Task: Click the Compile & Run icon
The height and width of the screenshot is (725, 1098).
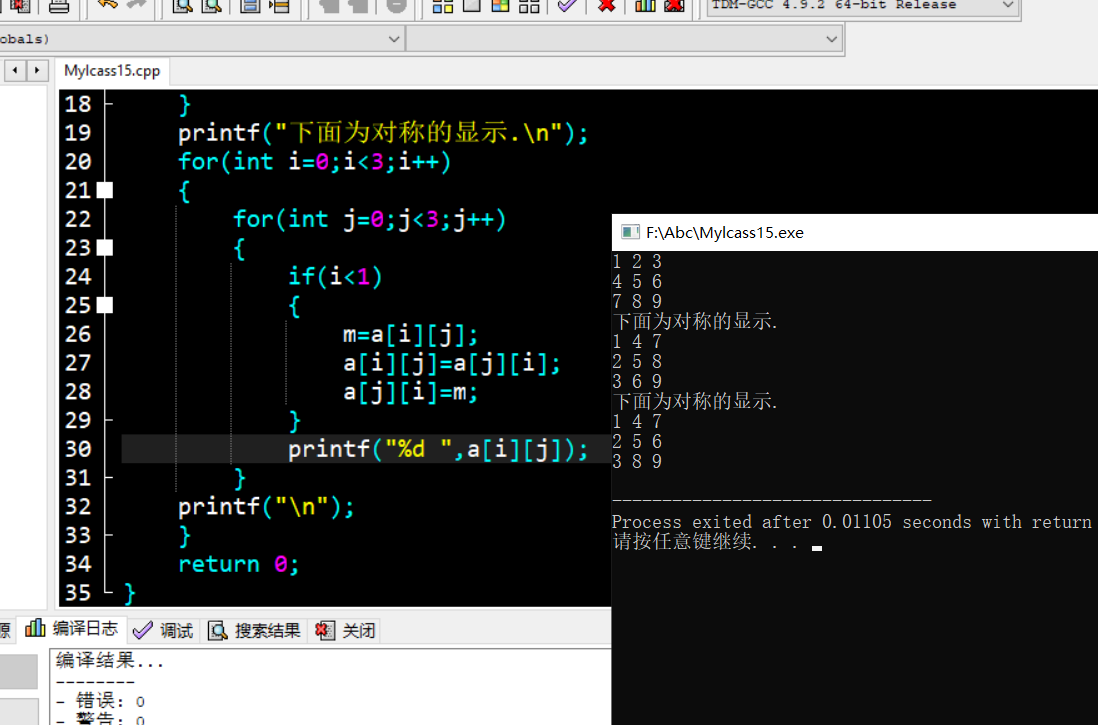Action: [501, 6]
